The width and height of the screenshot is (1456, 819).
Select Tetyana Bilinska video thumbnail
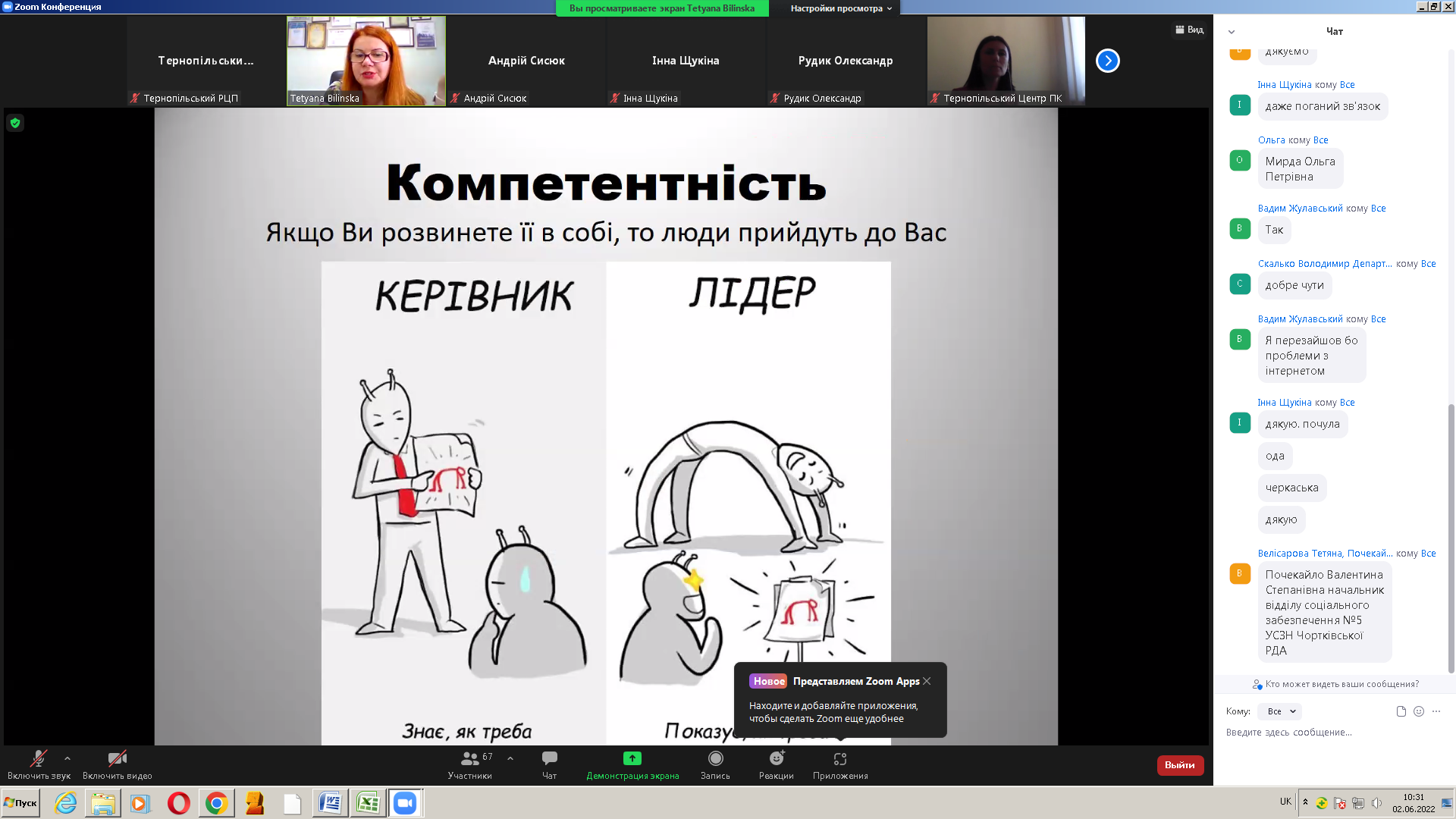point(366,61)
